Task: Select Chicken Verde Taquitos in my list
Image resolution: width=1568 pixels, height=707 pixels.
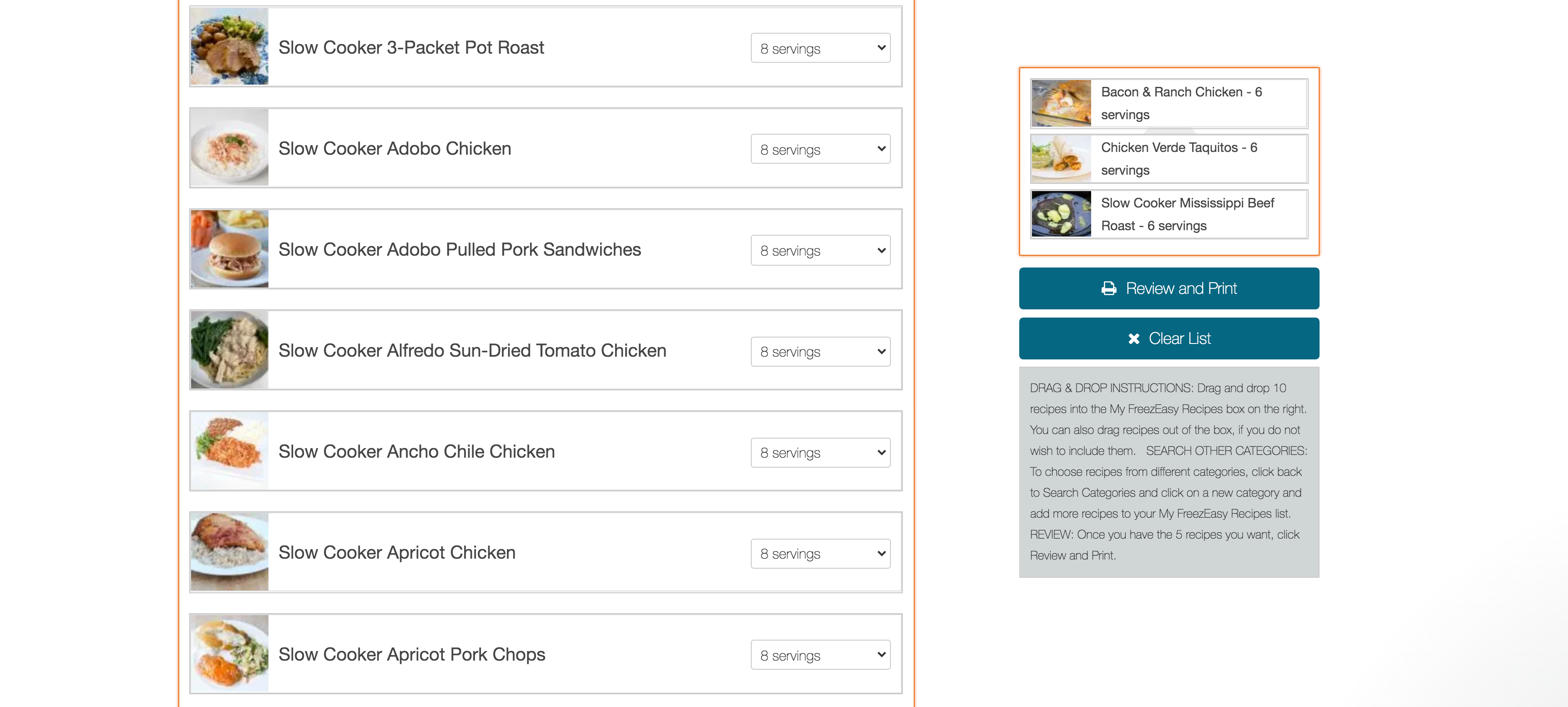Action: point(1168,159)
